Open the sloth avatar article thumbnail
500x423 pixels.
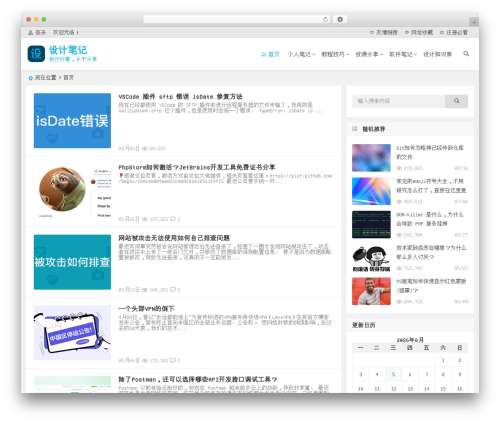click(x=72, y=191)
